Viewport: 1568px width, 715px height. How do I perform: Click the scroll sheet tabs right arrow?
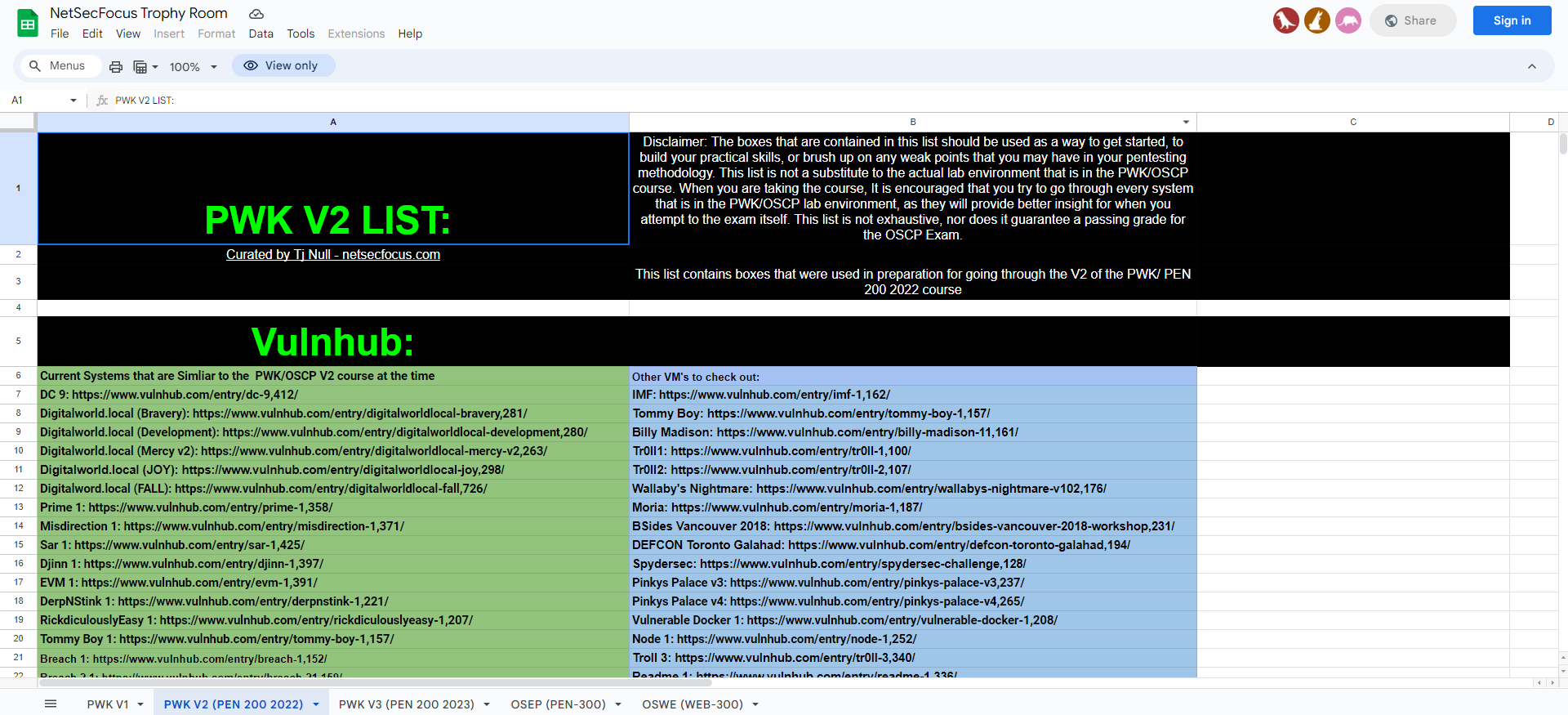[x=1552, y=682]
